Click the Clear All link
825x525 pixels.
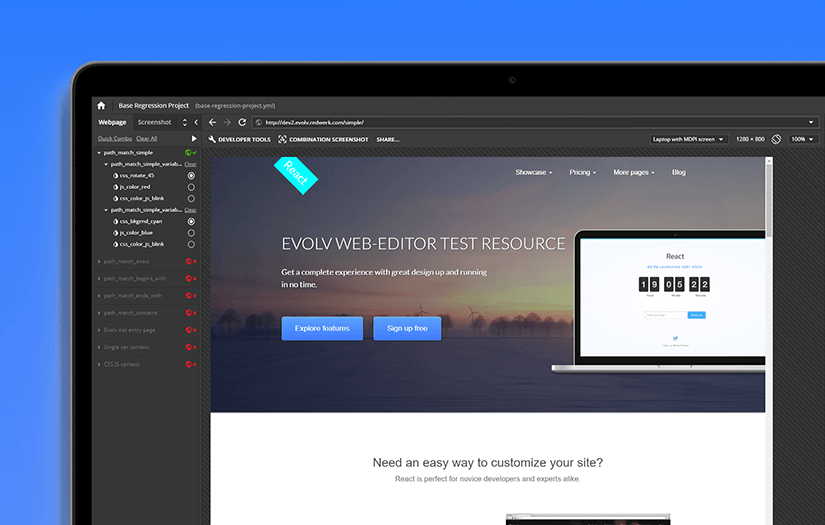point(147,138)
